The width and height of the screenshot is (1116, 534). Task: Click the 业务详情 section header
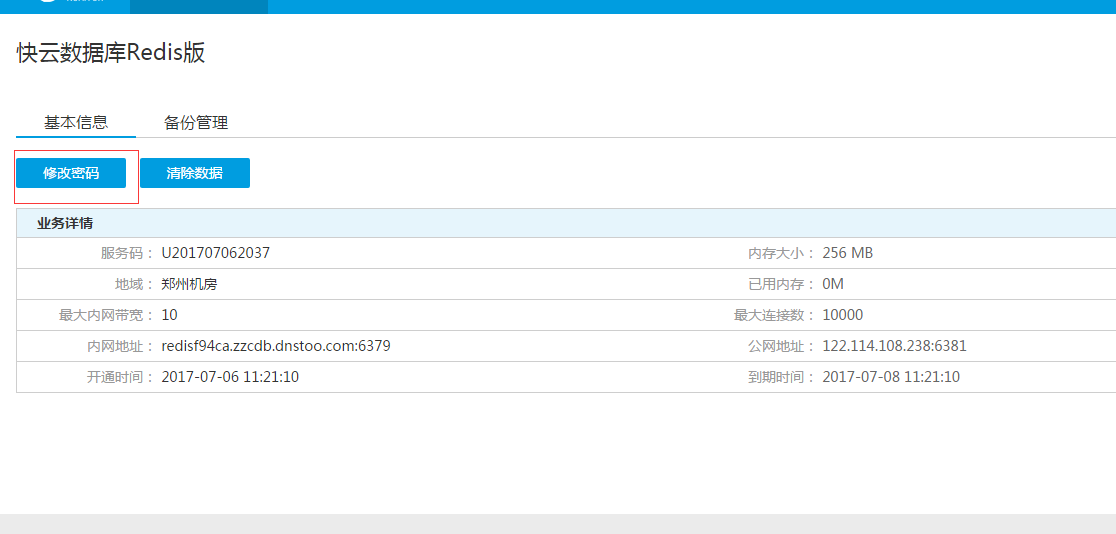tap(65, 223)
